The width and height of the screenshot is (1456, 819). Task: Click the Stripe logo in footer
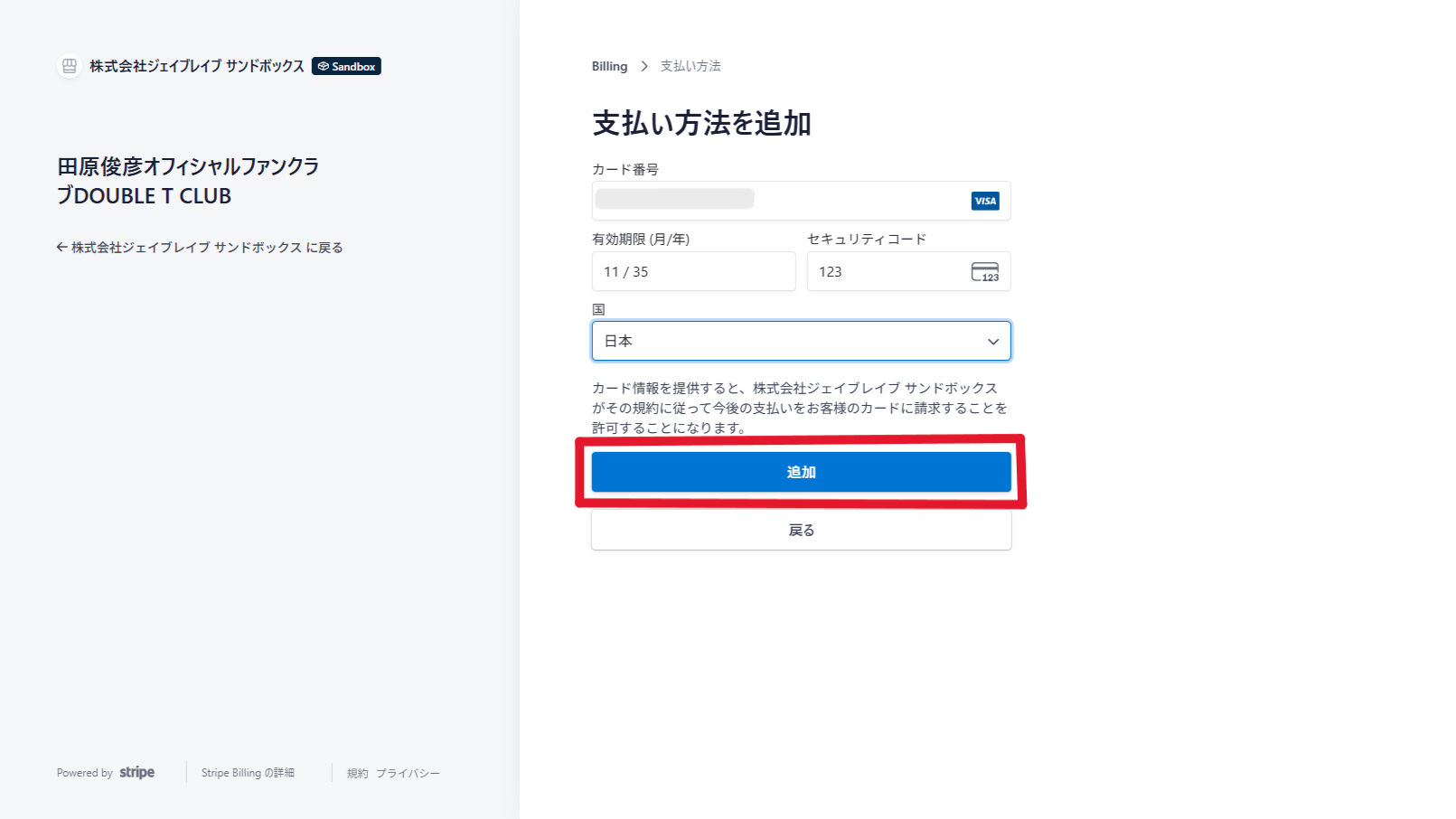click(x=136, y=773)
